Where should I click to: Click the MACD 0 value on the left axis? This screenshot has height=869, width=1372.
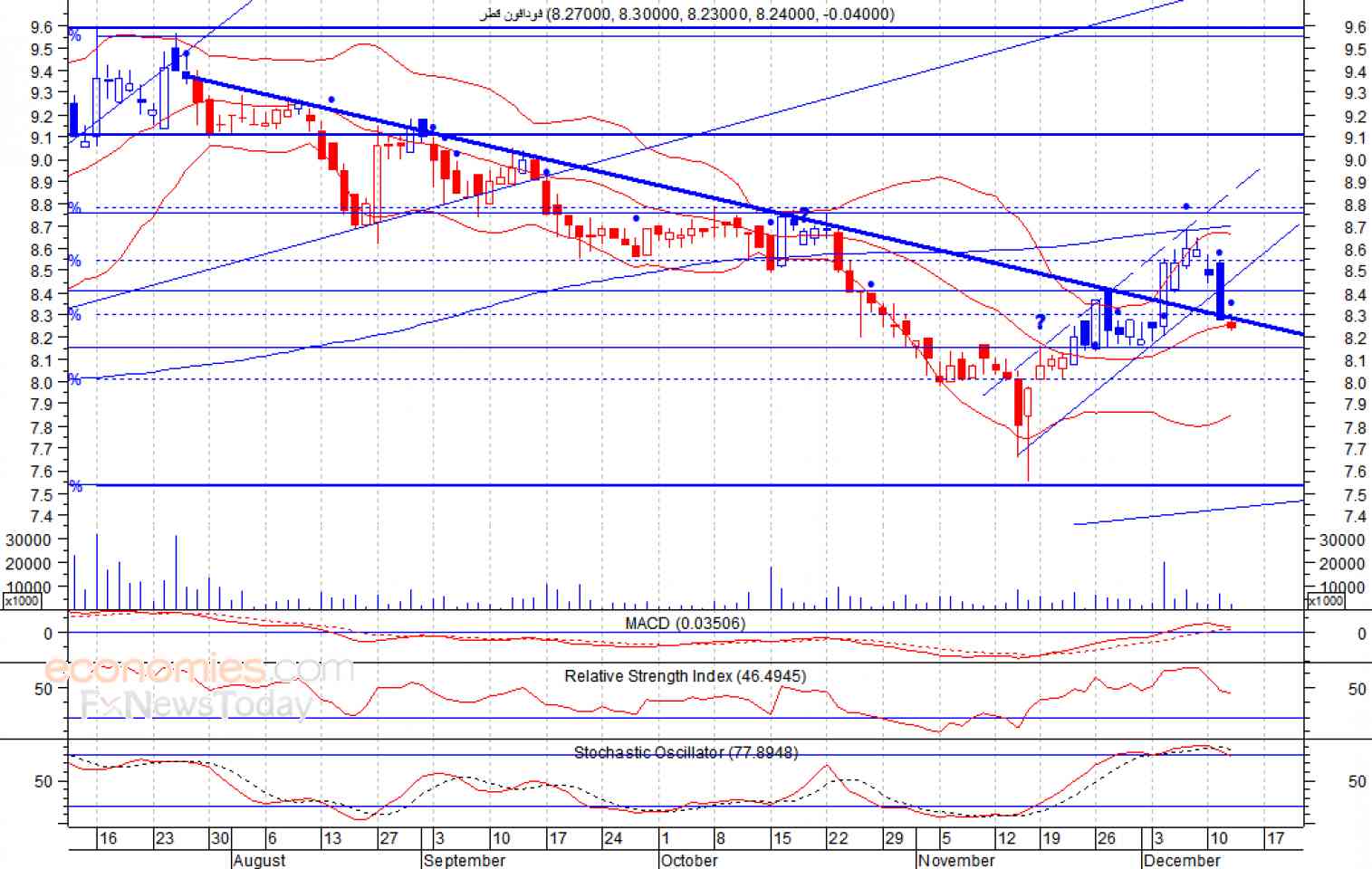[49, 634]
